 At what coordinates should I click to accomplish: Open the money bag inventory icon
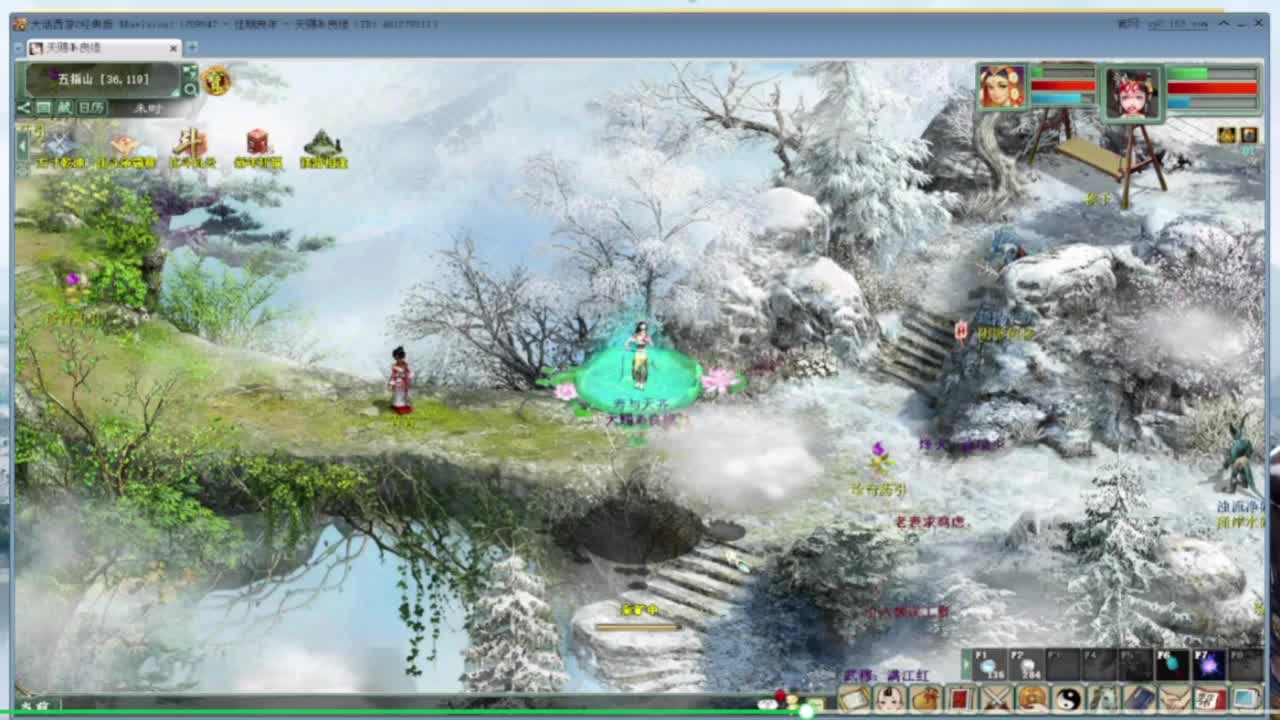(x=926, y=698)
